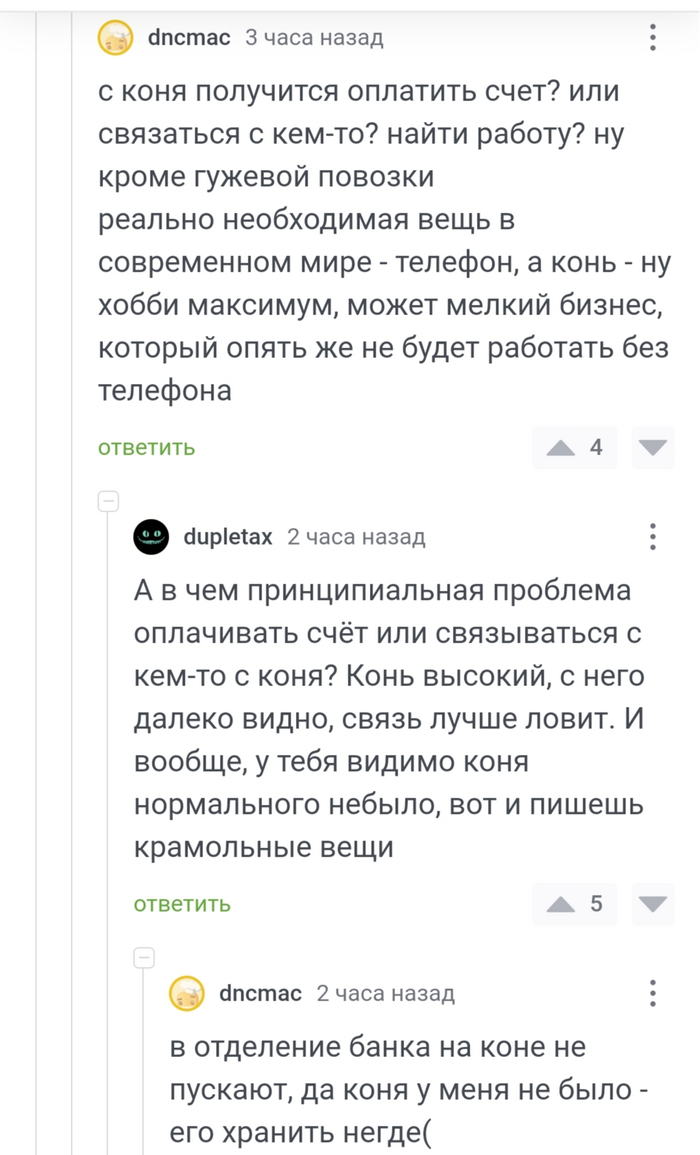The width and height of the screenshot is (700, 1155).
Task: Click the '2 часа назад' timestamp beside dupletax
Action: (x=356, y=537)
